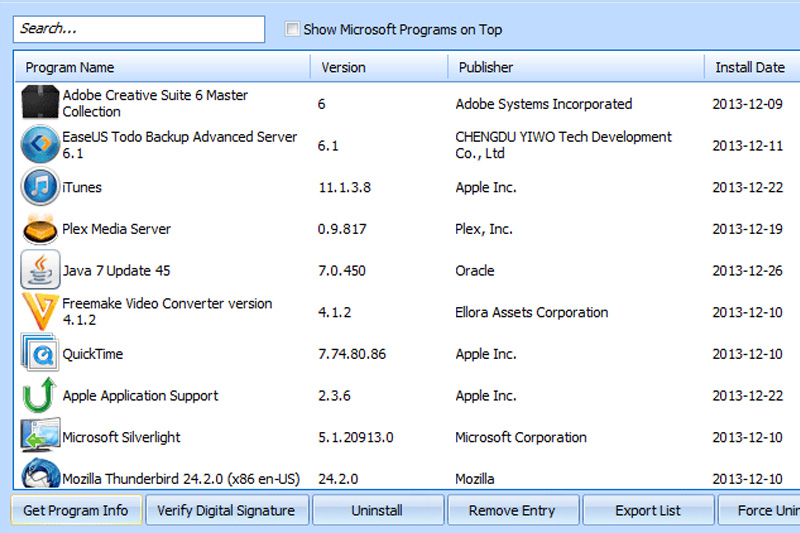The width and height of the screenshot is (800, 533).
Task: Focus the Search input field
Action: tap(139, 29)
